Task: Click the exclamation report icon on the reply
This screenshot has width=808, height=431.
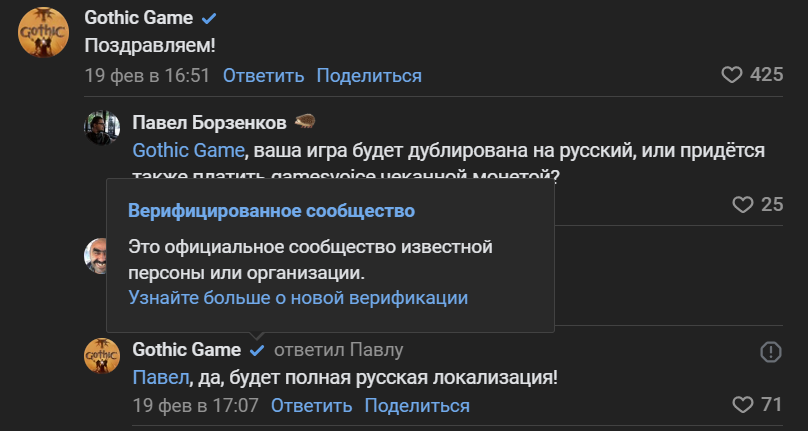Action: pyautogui.click(x=770, y=352)
